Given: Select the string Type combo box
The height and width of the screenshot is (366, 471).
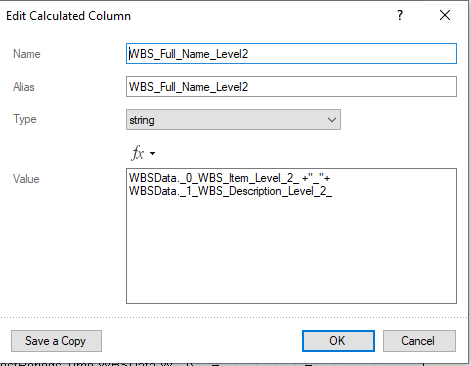Looking at the screenshot, I should click(233, 120).
